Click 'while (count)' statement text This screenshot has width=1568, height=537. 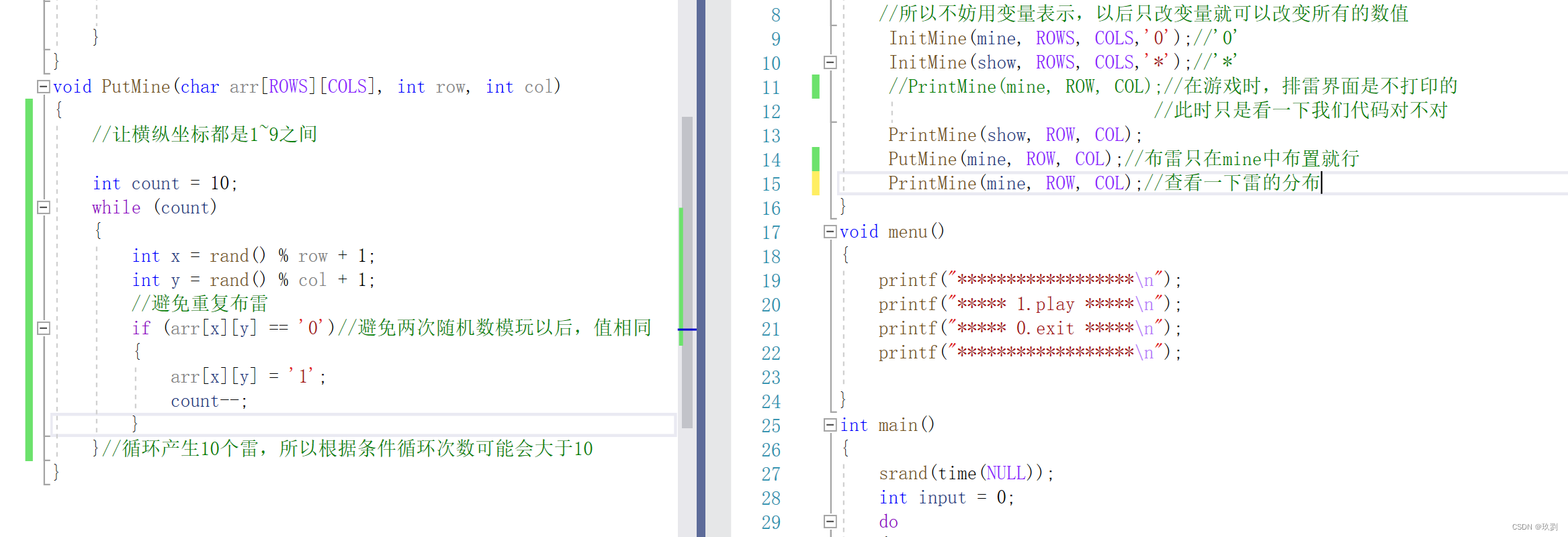tap(155, 207)
